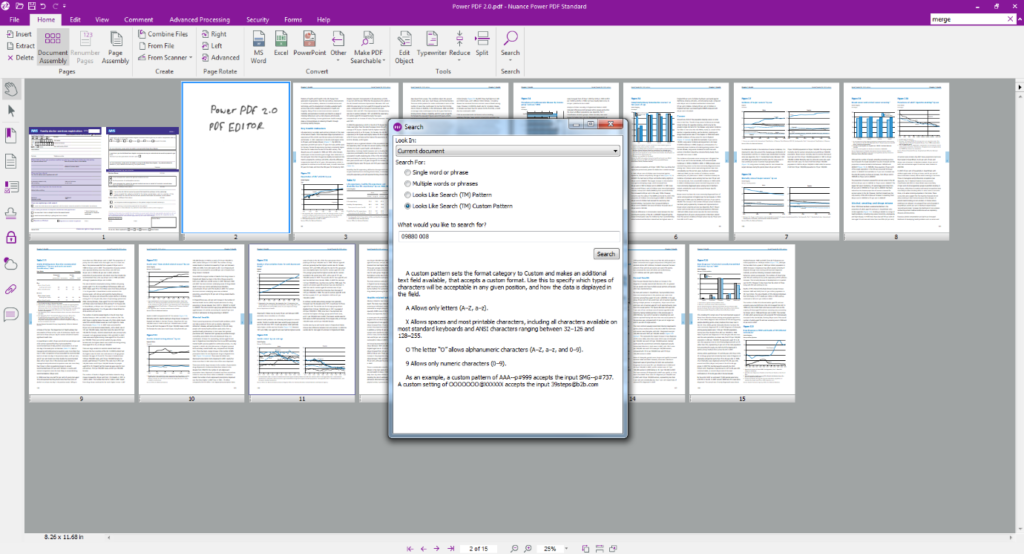This screenshot has height=554, width=1024.
Task: Zoom out with magnifier minus
Action: pyautogui.click(x=514, y=549)
